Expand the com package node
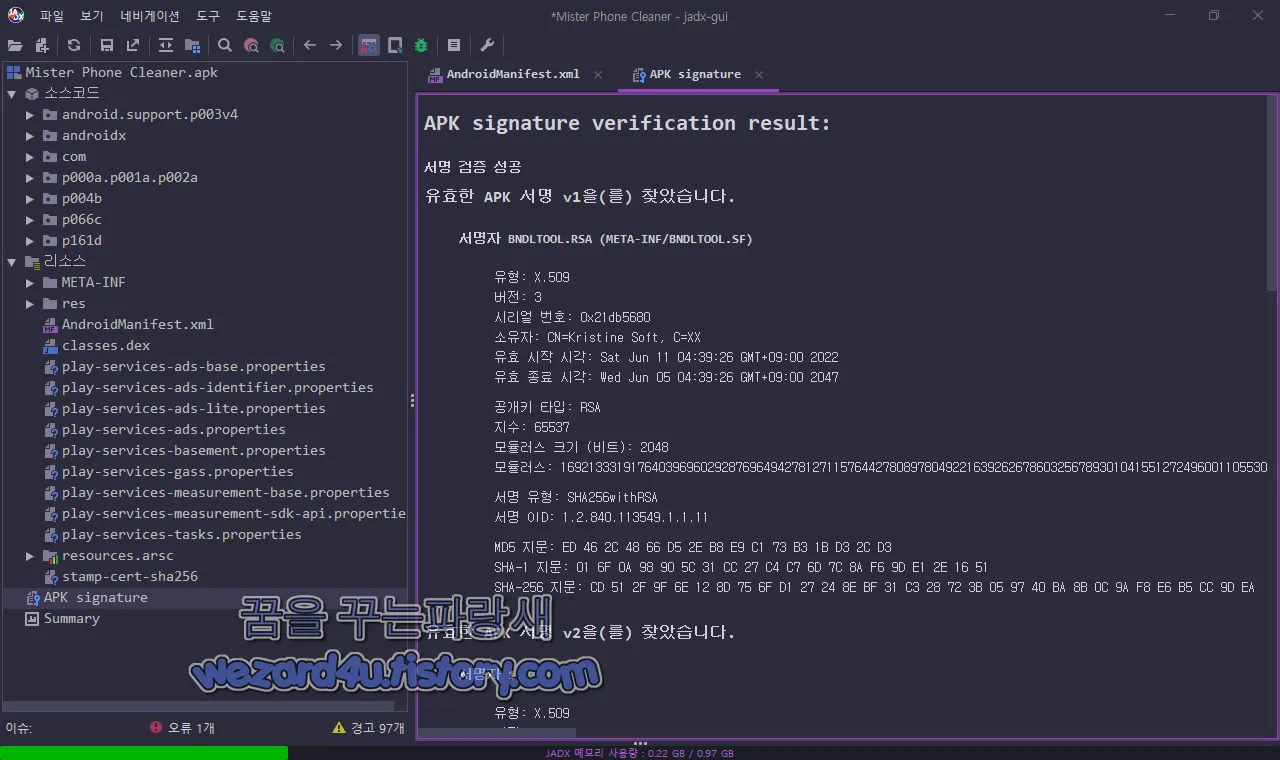 tap(29, 156)
